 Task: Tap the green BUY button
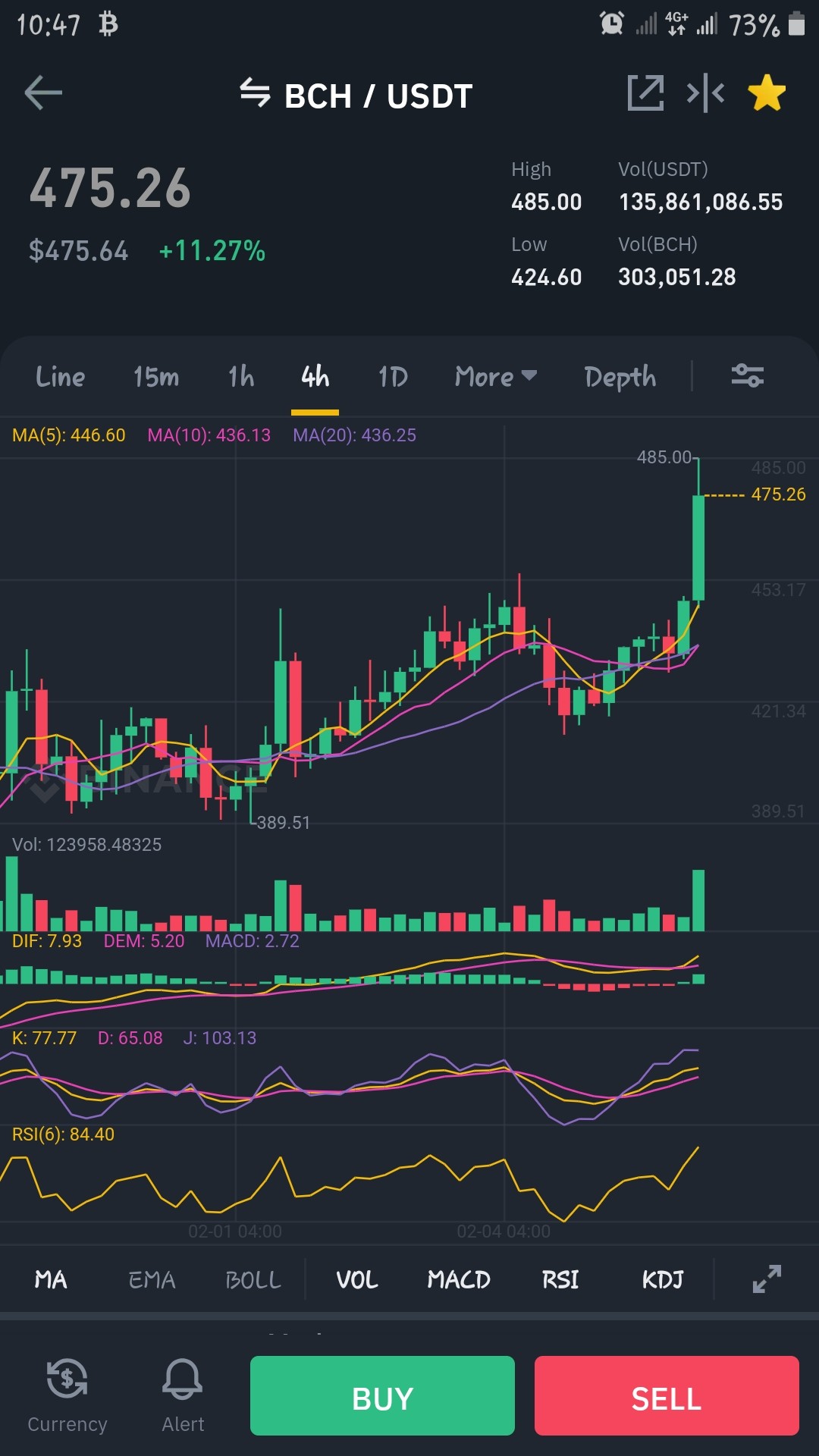(382, 1395)
